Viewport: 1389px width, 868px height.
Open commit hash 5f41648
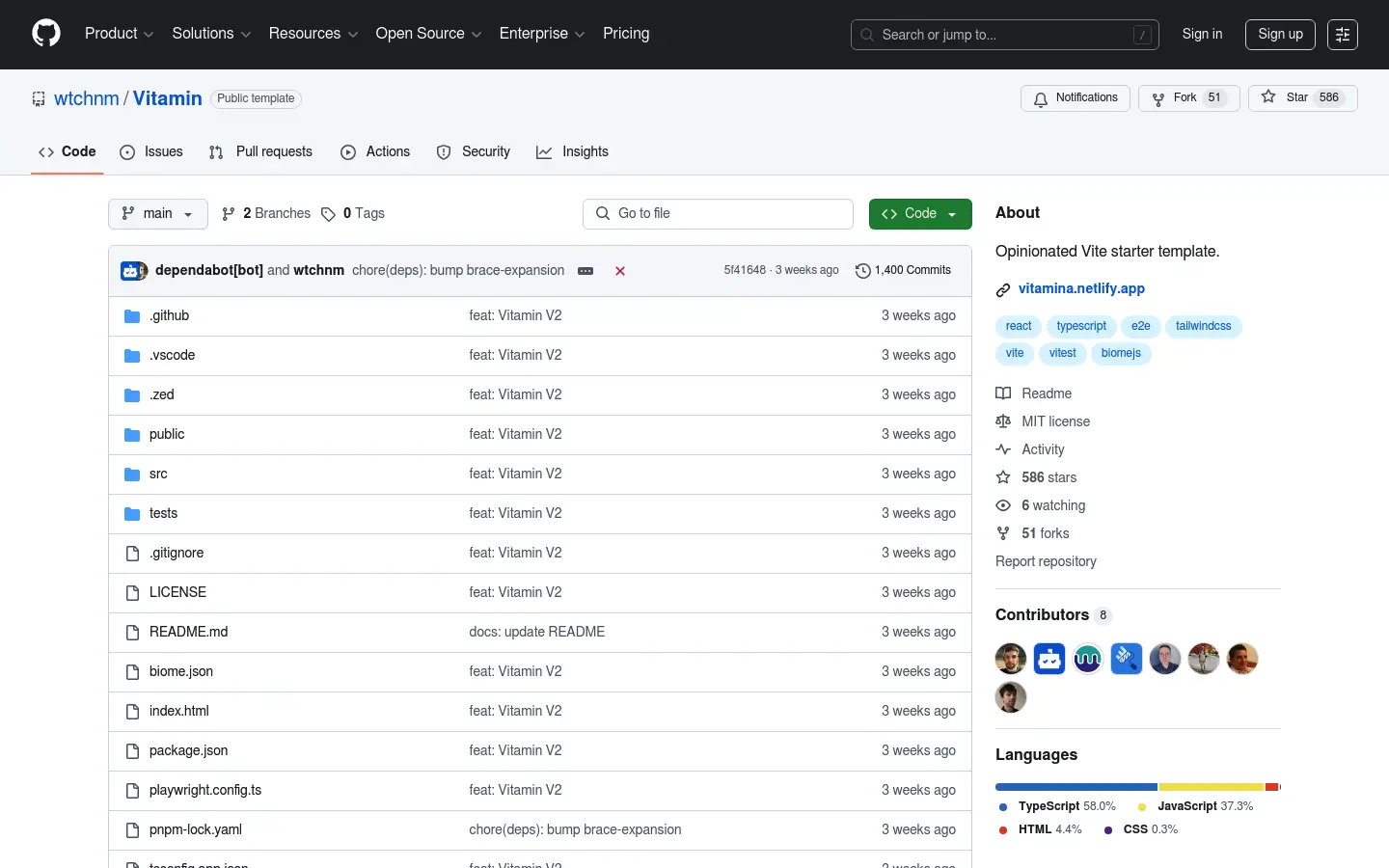point(745,271)
